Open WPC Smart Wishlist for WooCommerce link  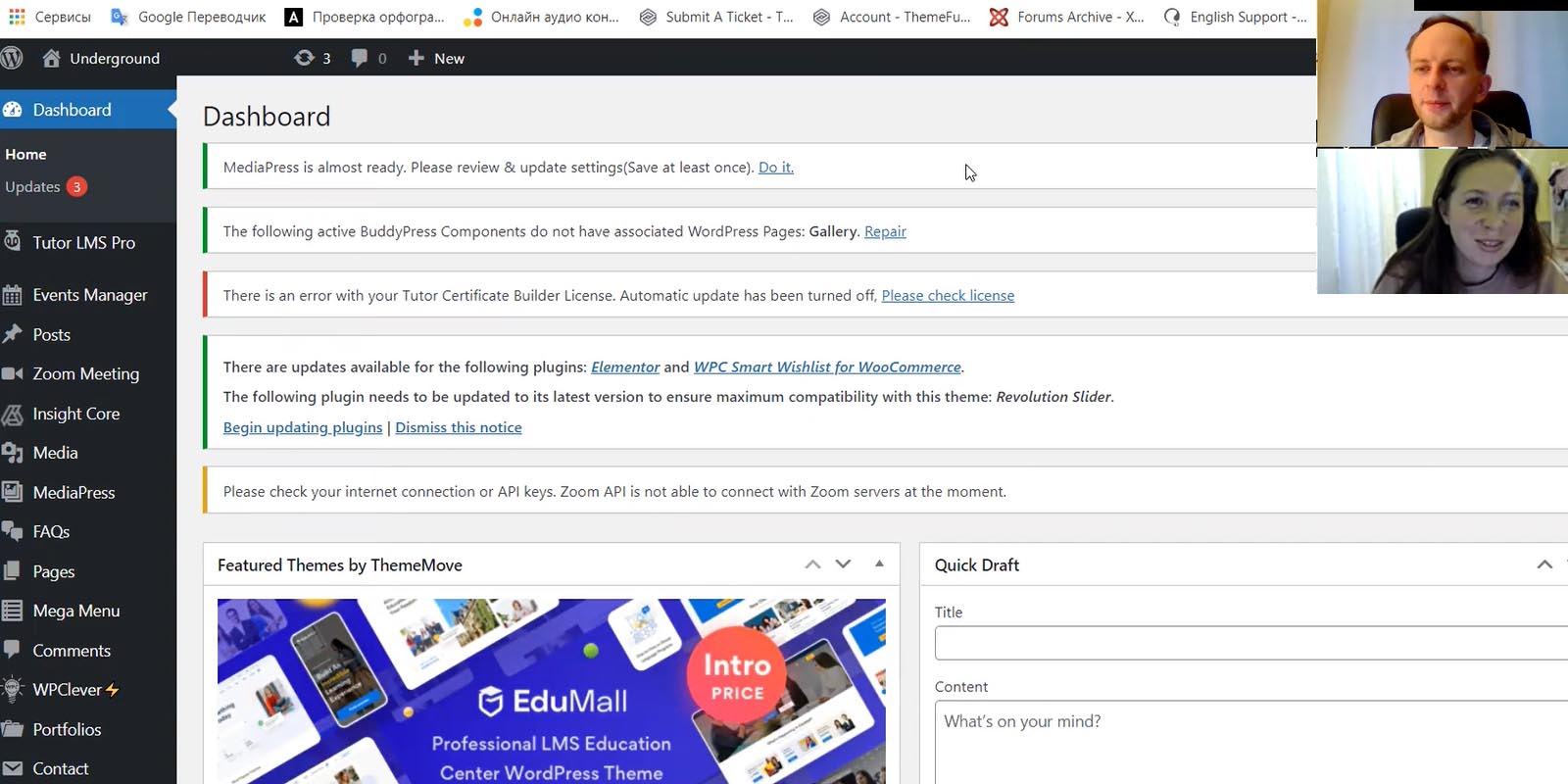coord(827,367)
